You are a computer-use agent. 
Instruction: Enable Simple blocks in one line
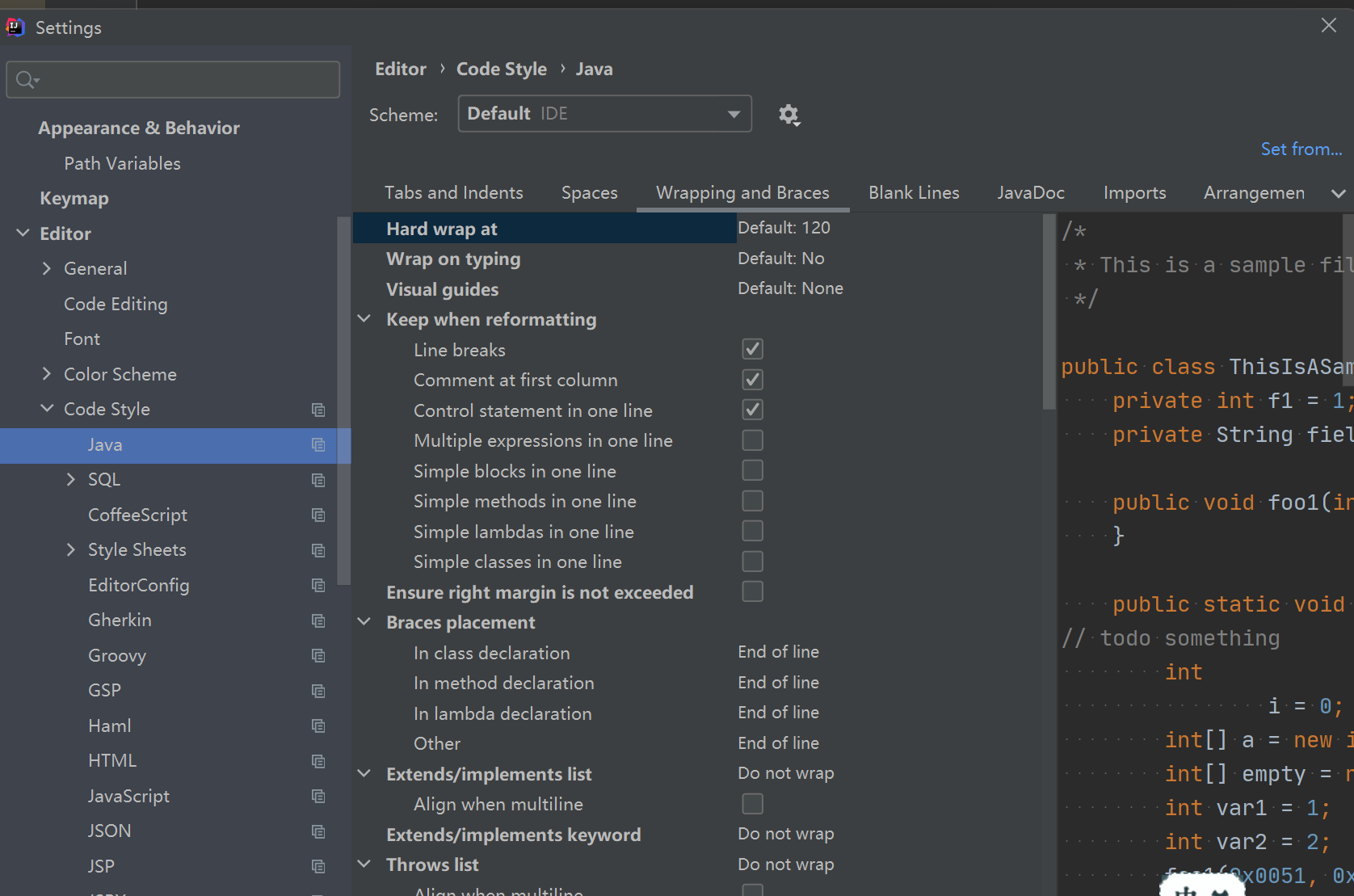752,470
